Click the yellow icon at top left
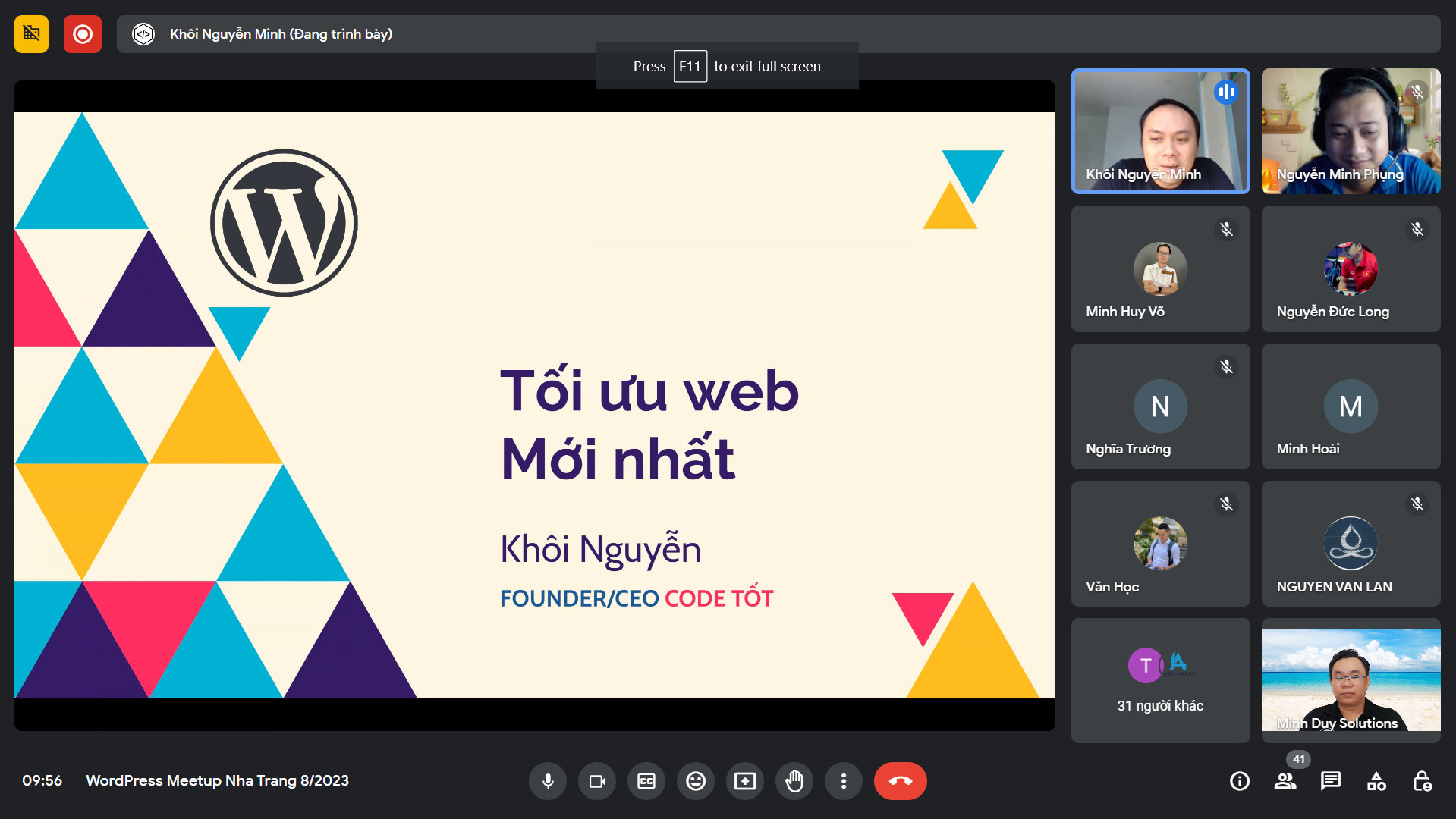Image resolution: width=1456 pixels, height=819 pixels. point(31,34)
